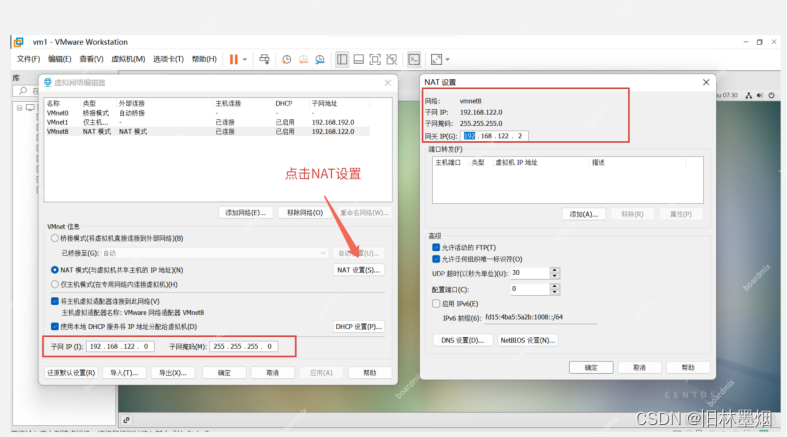Screen dimensions: 787x437
Task: Click the VMware Workstation logo in title bar
Action: (x=19, y=42)
